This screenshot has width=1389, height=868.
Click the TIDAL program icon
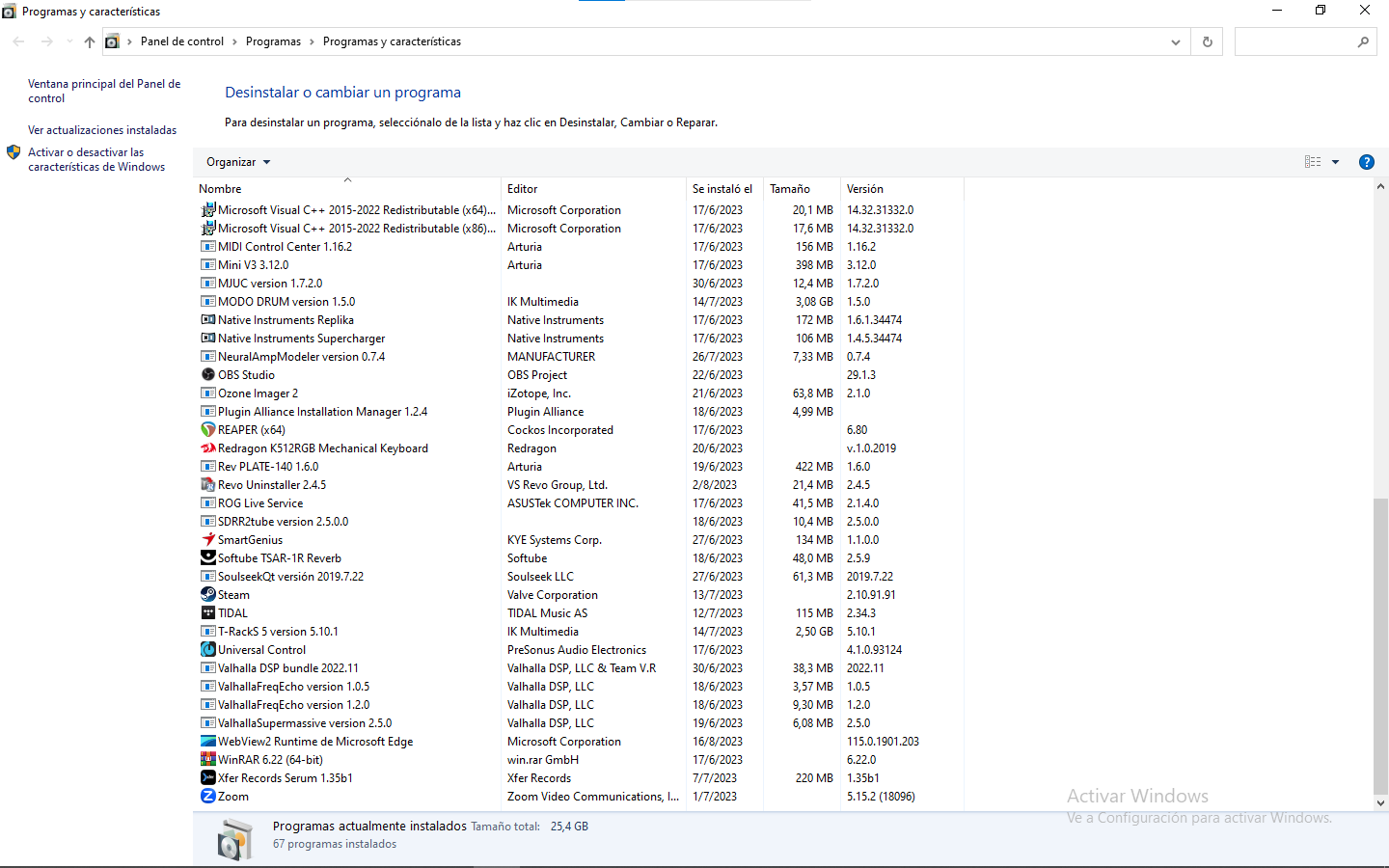(207, 613)
